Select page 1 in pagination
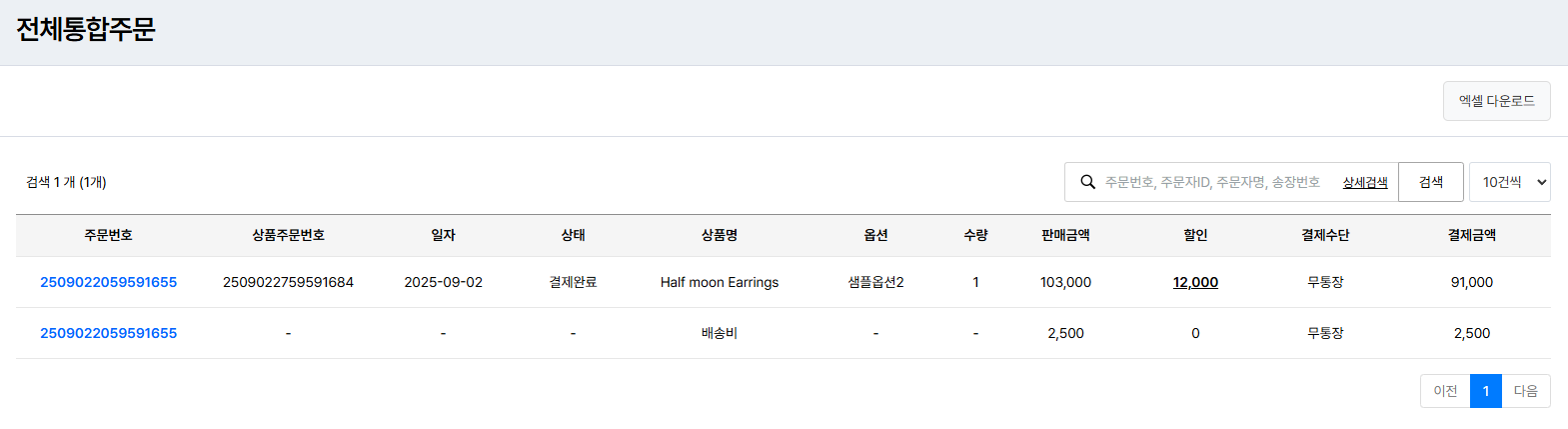The image size is (1568, 429). [1486, 391]
